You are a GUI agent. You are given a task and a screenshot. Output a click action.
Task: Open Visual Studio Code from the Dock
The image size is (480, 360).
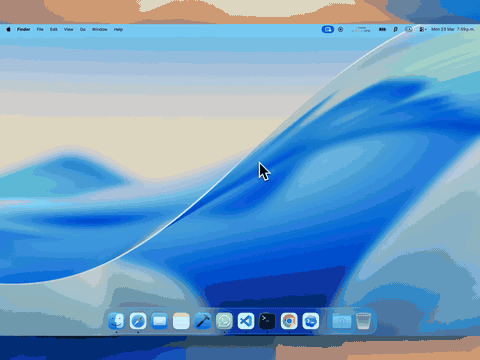point(246,321)
